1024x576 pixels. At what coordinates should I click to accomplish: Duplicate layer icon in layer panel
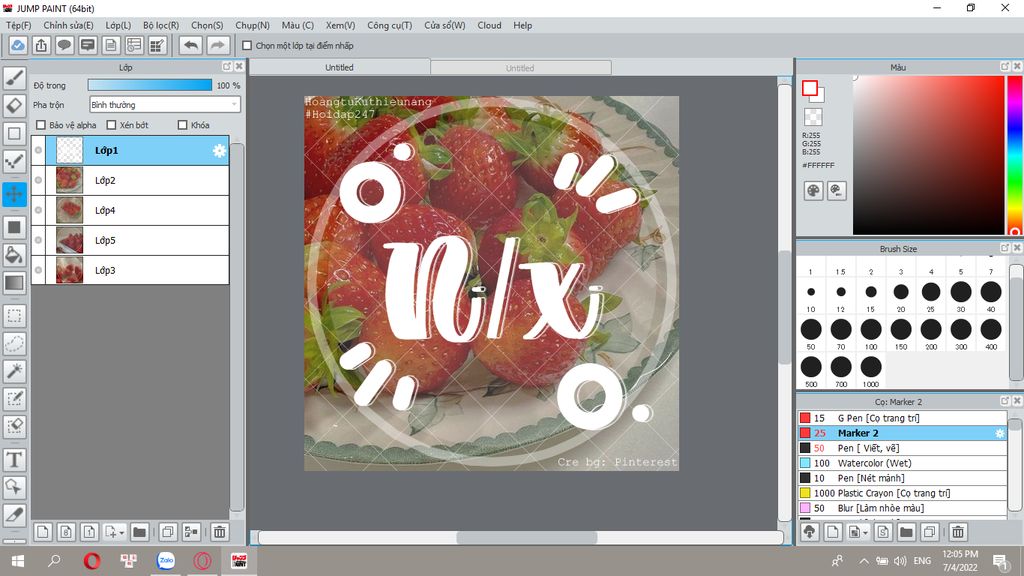click(x=168, y=532)
